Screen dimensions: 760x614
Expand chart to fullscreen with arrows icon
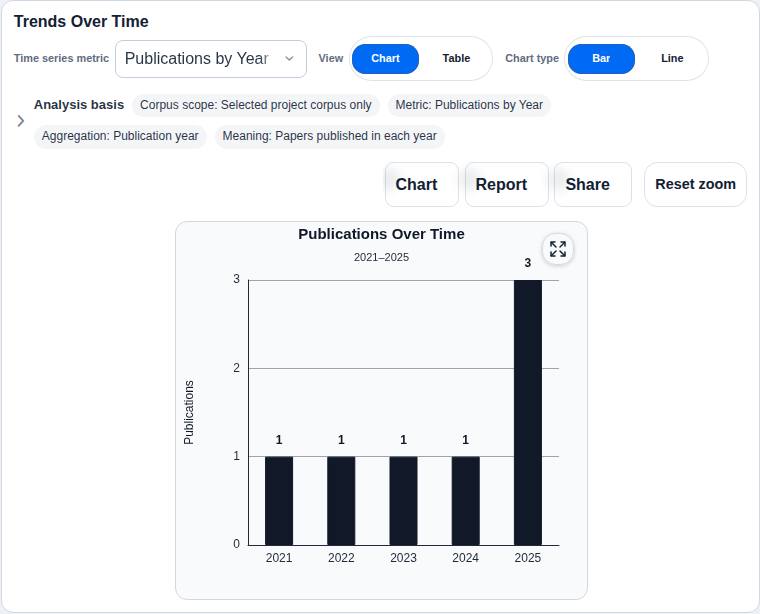[558, 249]
